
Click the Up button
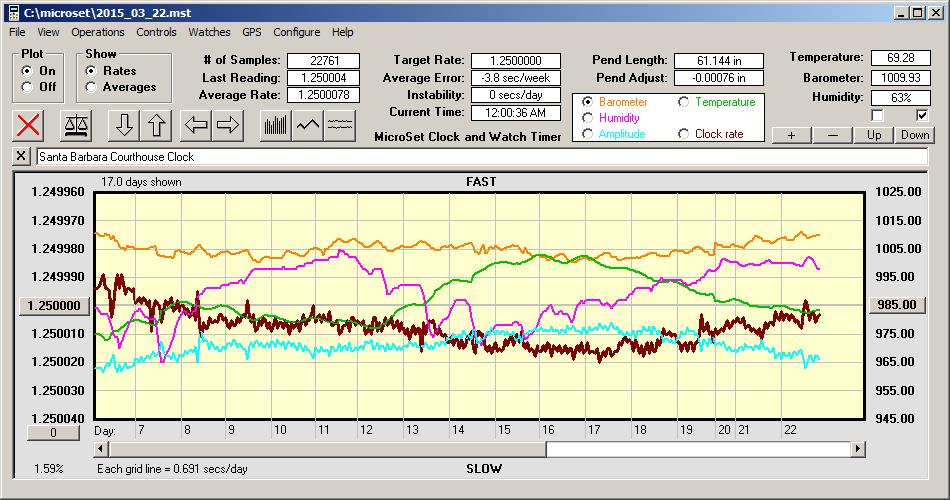874,135
